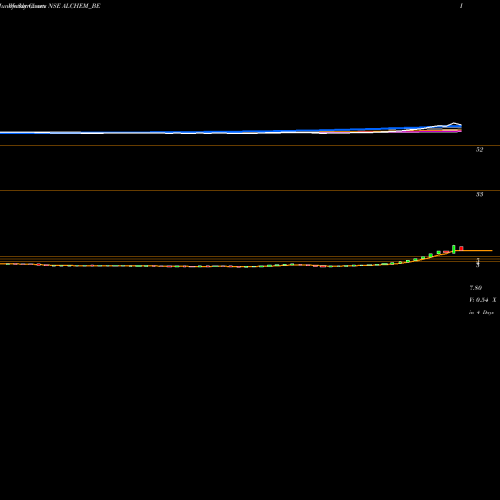Click the 7.80 price label
This screenshot has width=500, height=500.
(x=476, y=288)
